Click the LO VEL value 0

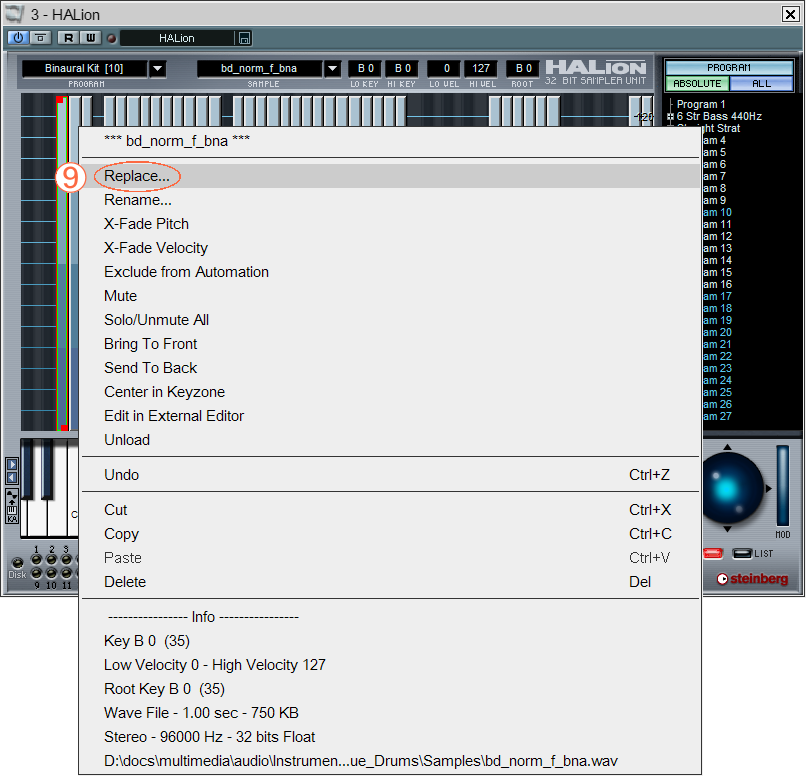[446, 68]
